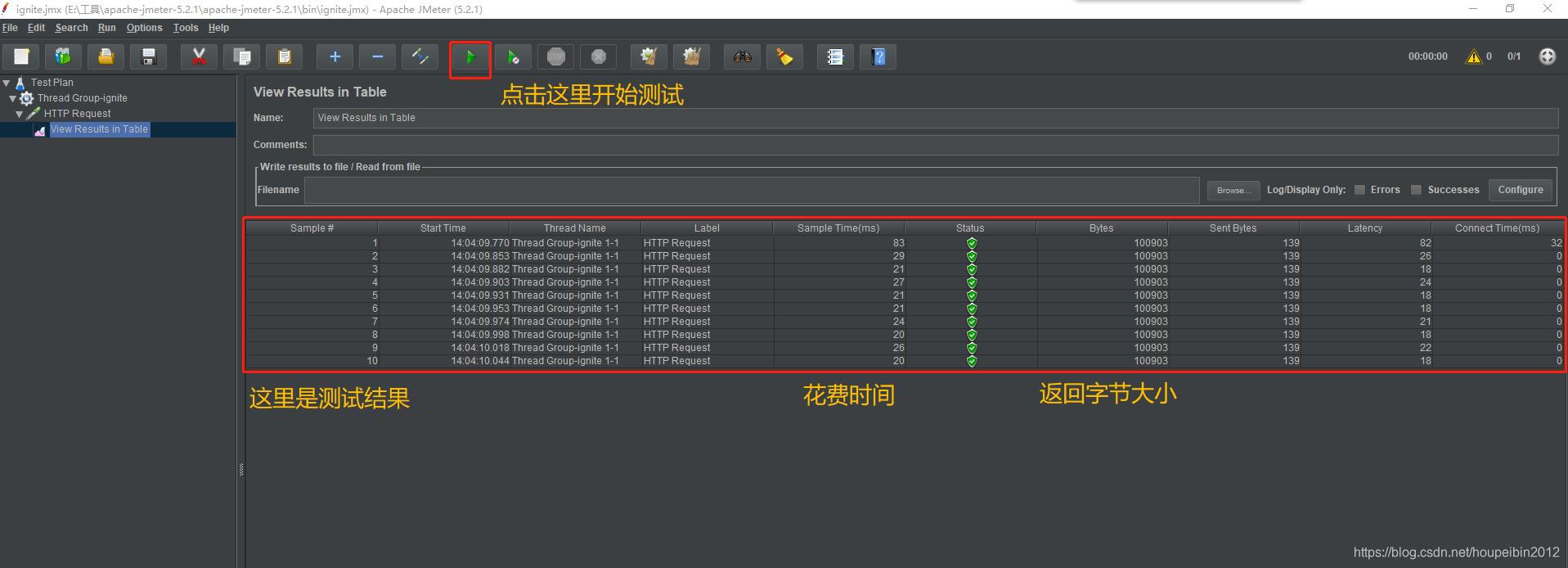Click the remote engine status icon
Image resolution: width=1568 pixels, height=568 pixels.
(1547, 56)
